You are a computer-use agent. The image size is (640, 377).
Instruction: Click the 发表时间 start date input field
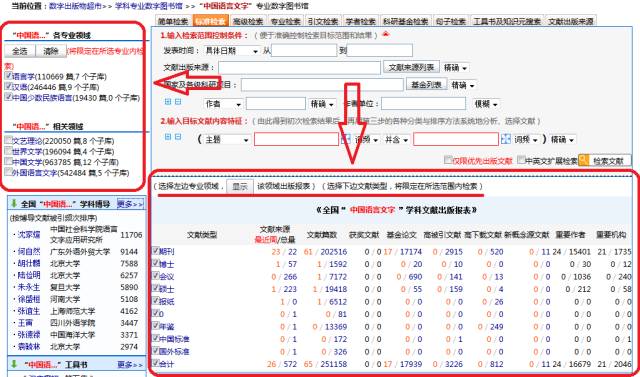point(304,51)
